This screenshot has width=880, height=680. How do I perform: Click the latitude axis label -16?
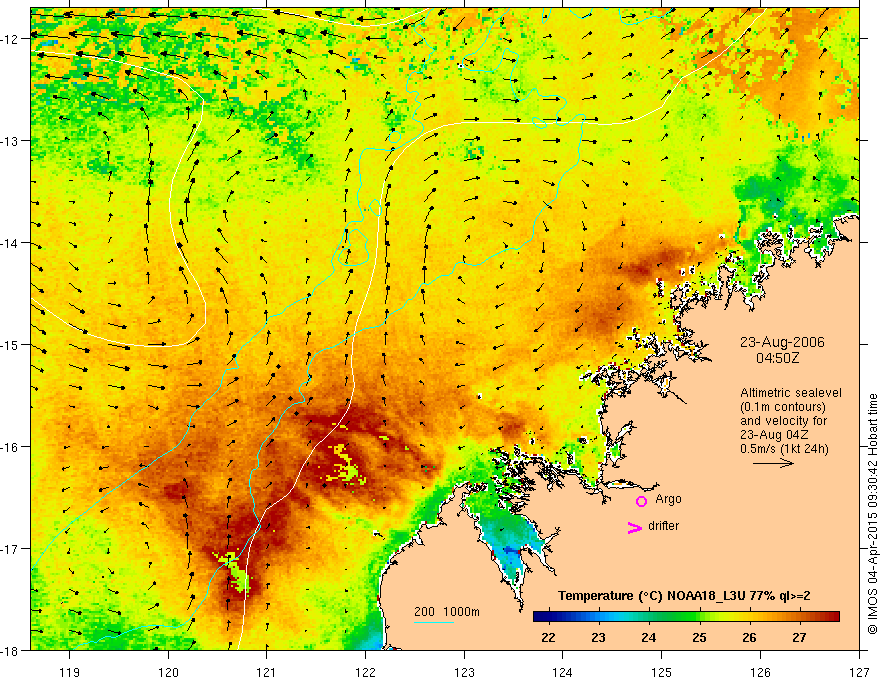tap(11, 447)
